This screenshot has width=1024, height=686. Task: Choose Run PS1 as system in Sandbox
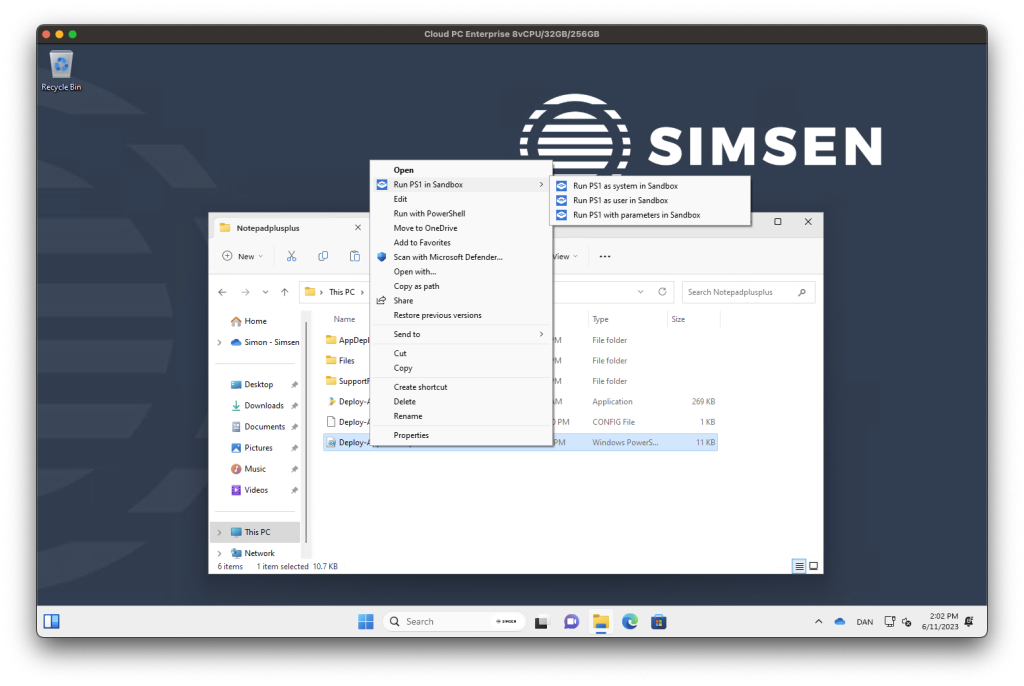(625, 186)
